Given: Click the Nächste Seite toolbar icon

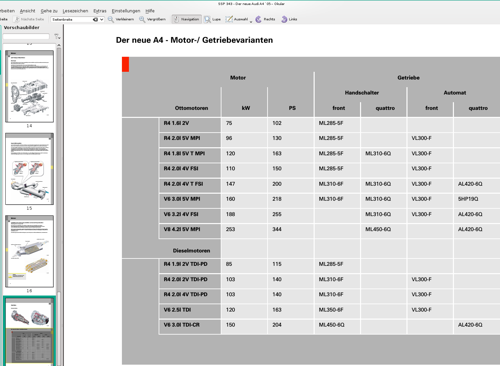Looking at the screenshot, I should click(x=17, y=19).
